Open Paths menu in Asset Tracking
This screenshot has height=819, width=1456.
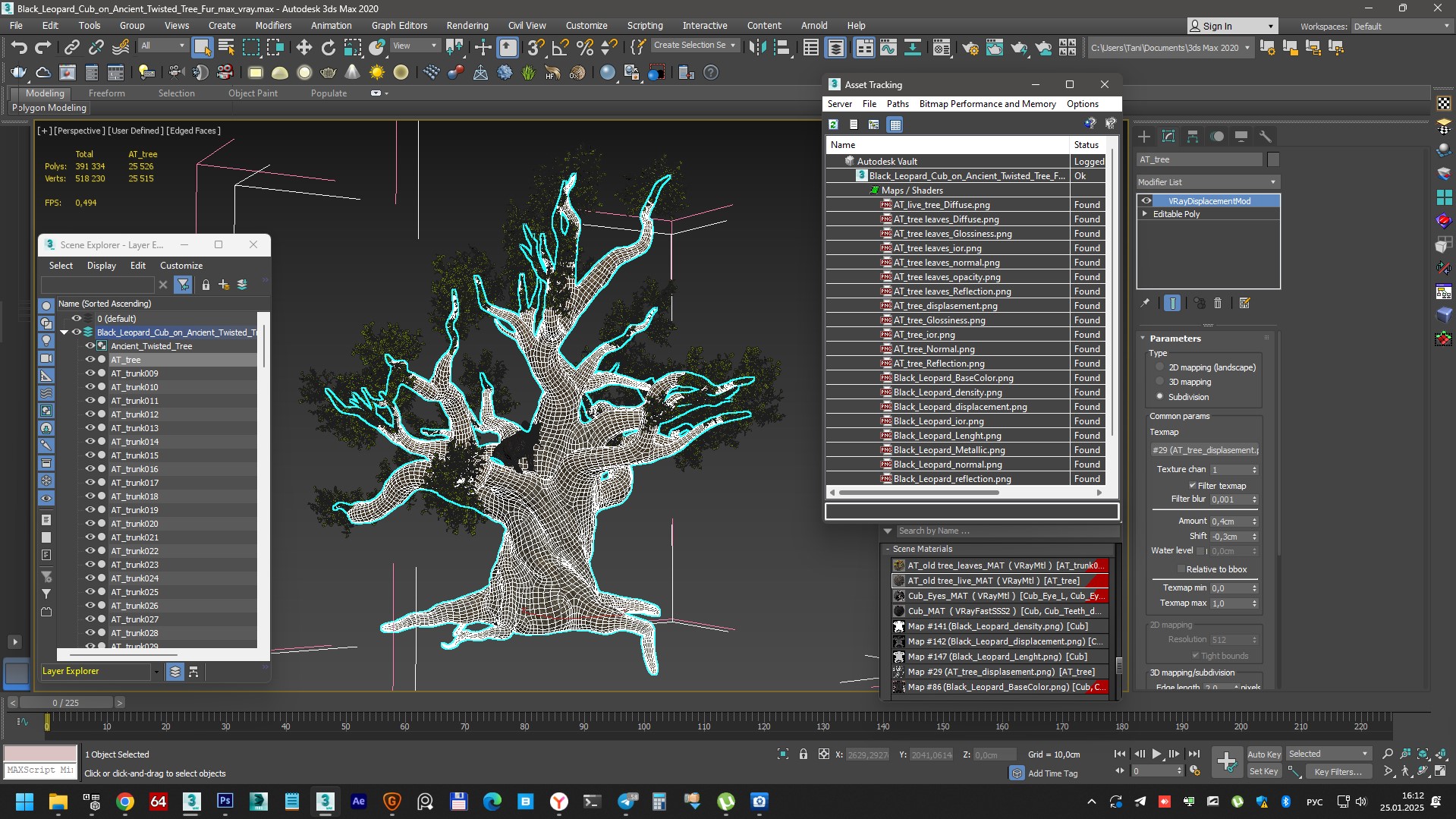click(x=898, y=104)
